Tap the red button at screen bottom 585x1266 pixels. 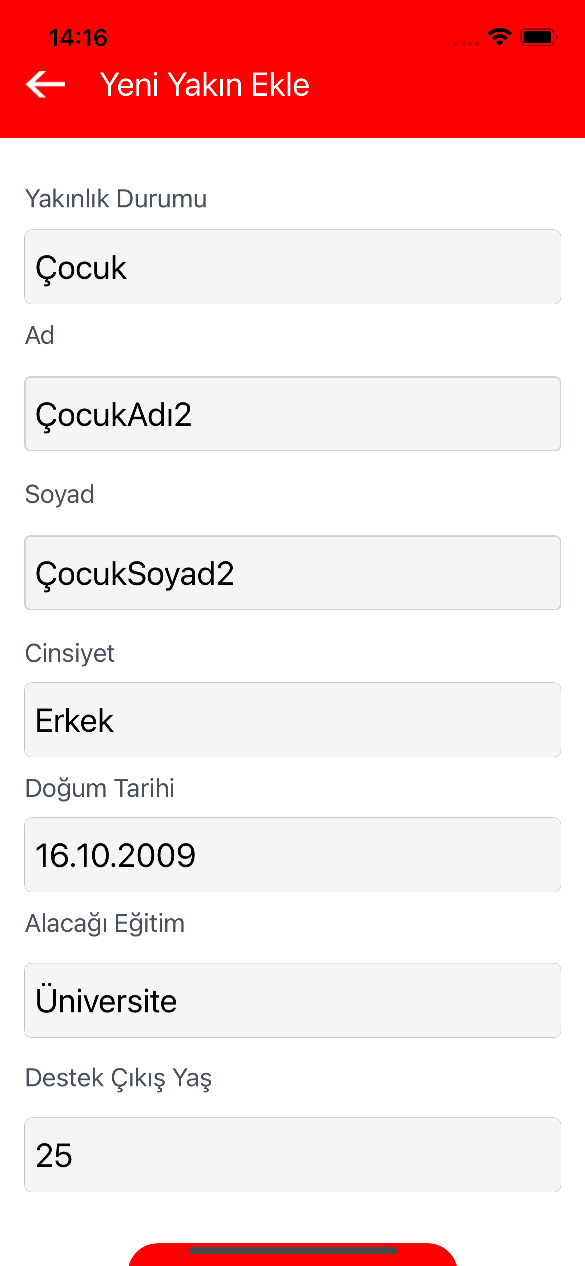[x=293, y=1255]
